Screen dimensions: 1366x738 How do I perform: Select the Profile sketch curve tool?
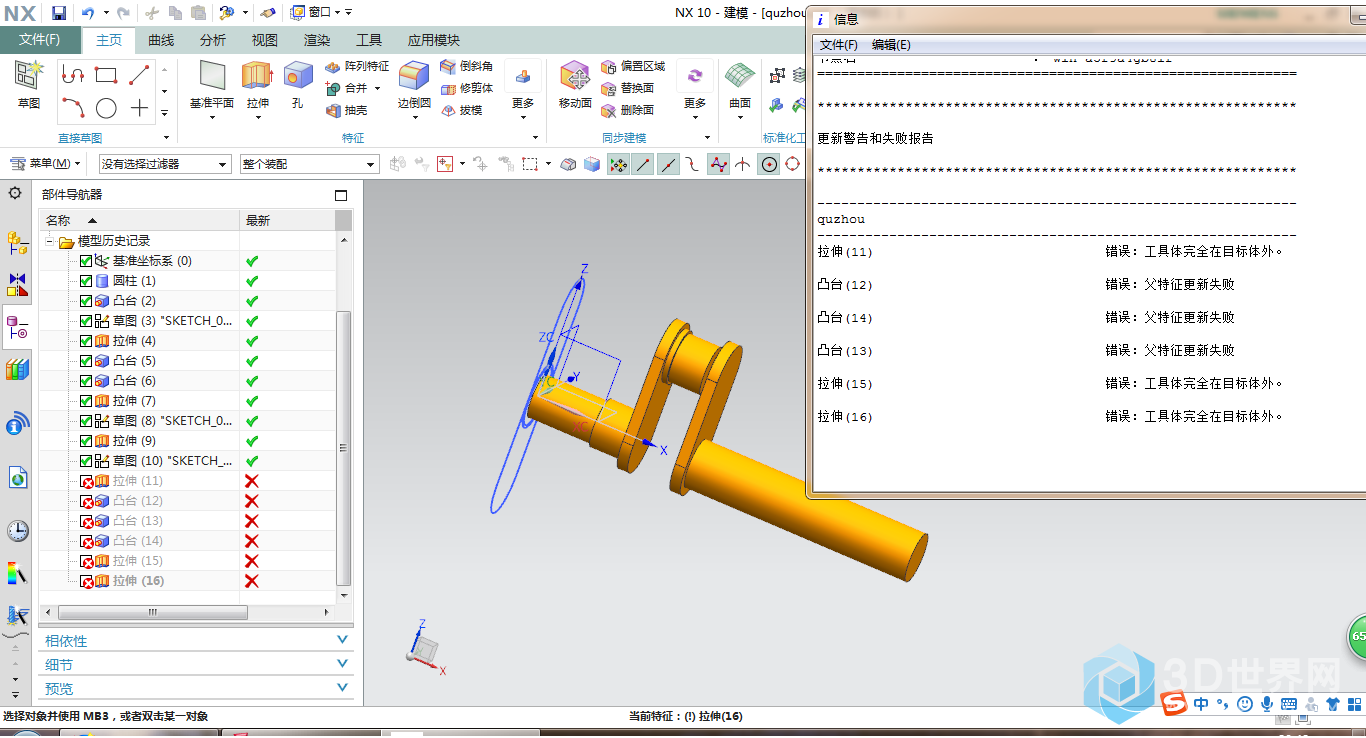[x=73, y=75]
